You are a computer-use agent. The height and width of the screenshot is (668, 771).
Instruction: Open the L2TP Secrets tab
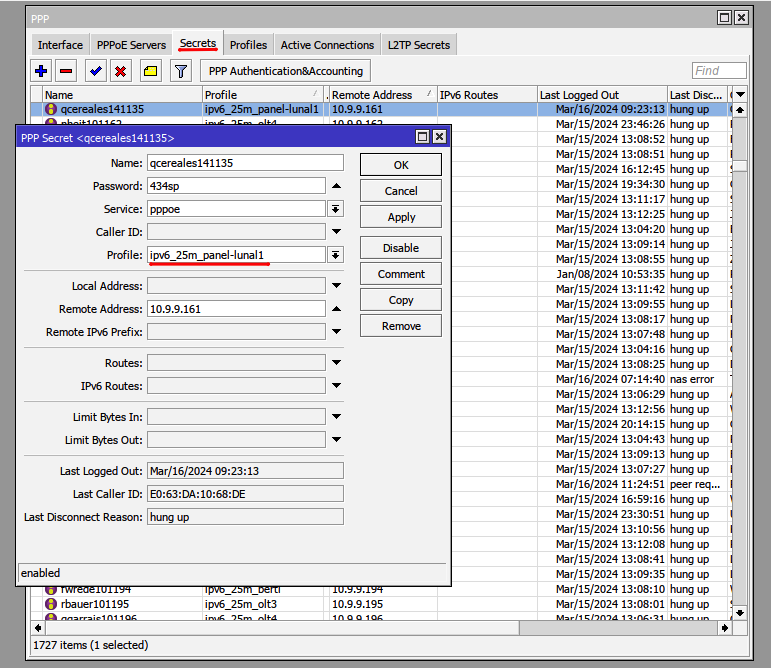tap(419, 45)
